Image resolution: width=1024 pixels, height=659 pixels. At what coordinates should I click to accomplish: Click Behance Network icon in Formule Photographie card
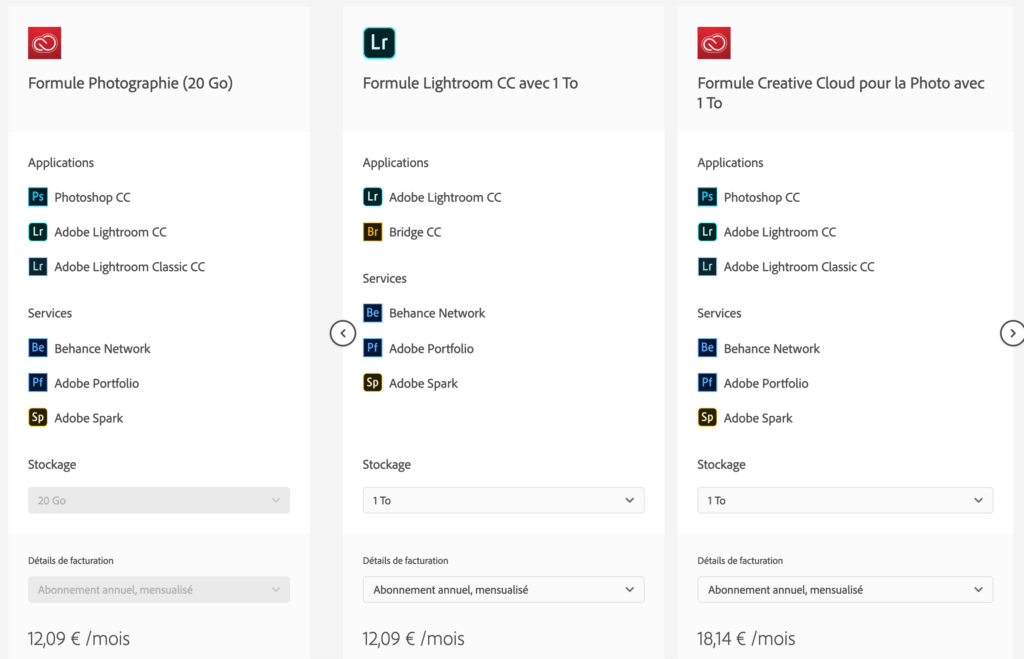click(38, 347)
